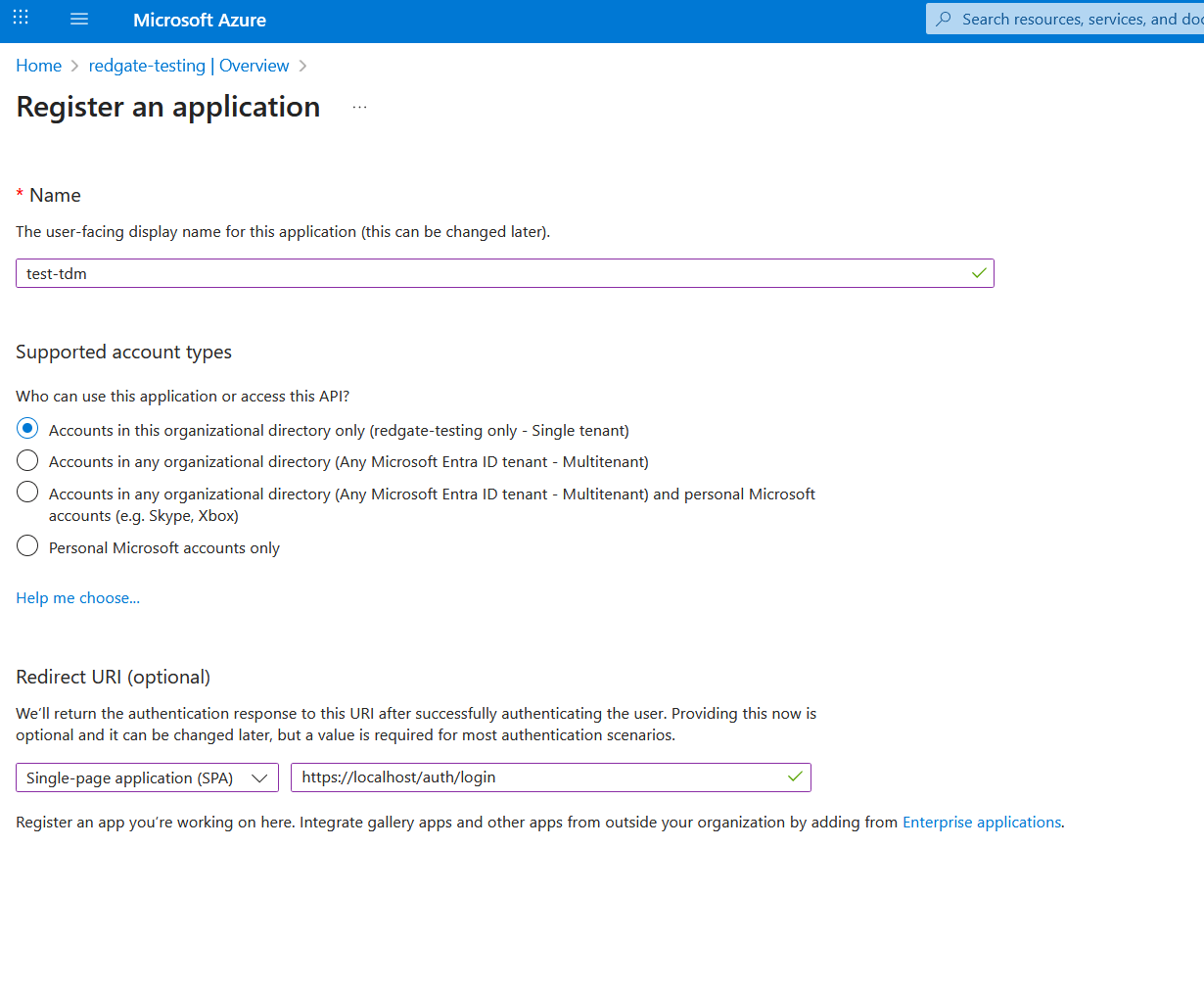Select single tenant account type

(x=27, y=429)
